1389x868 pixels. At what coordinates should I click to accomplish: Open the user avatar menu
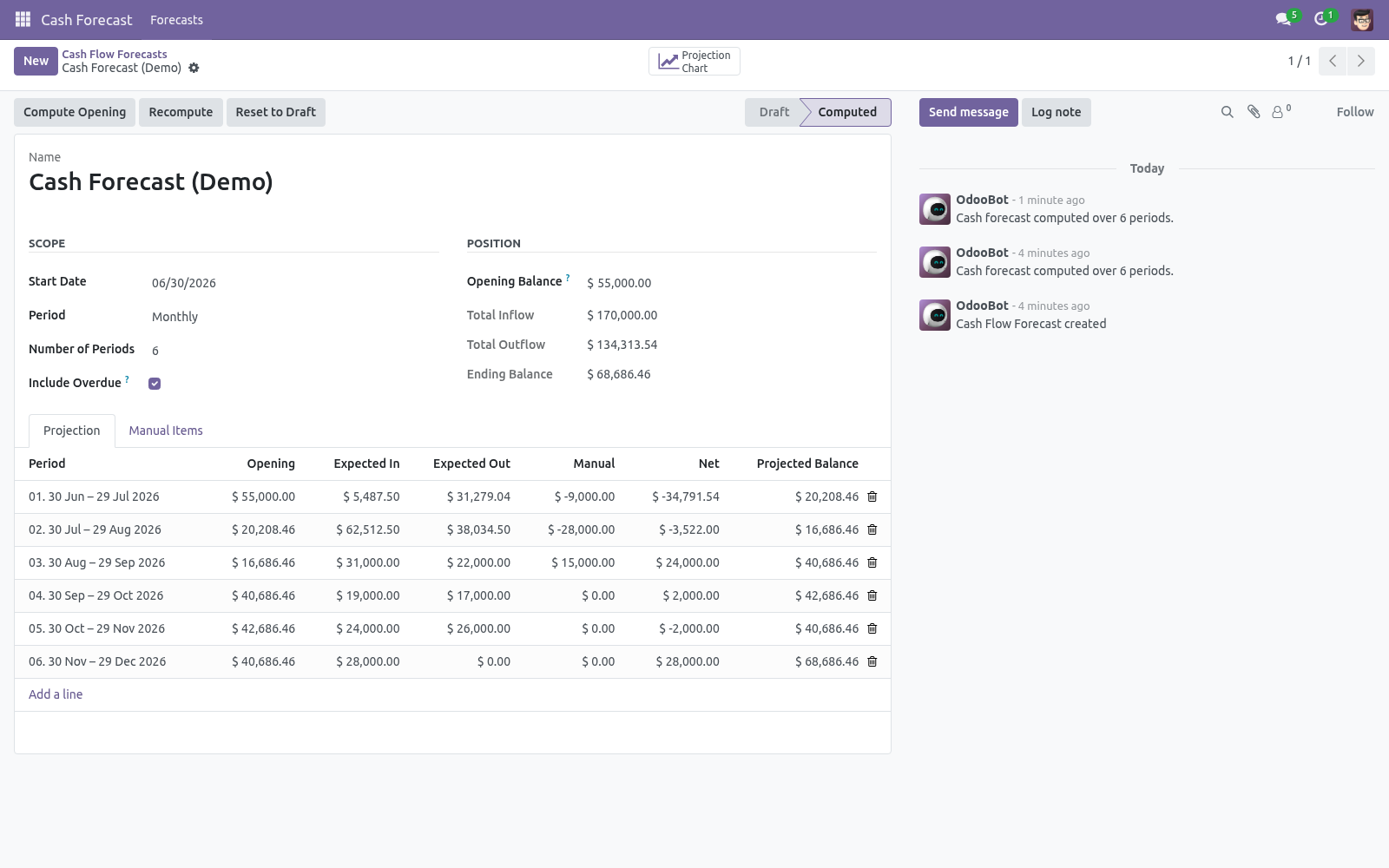(1362, 19)
